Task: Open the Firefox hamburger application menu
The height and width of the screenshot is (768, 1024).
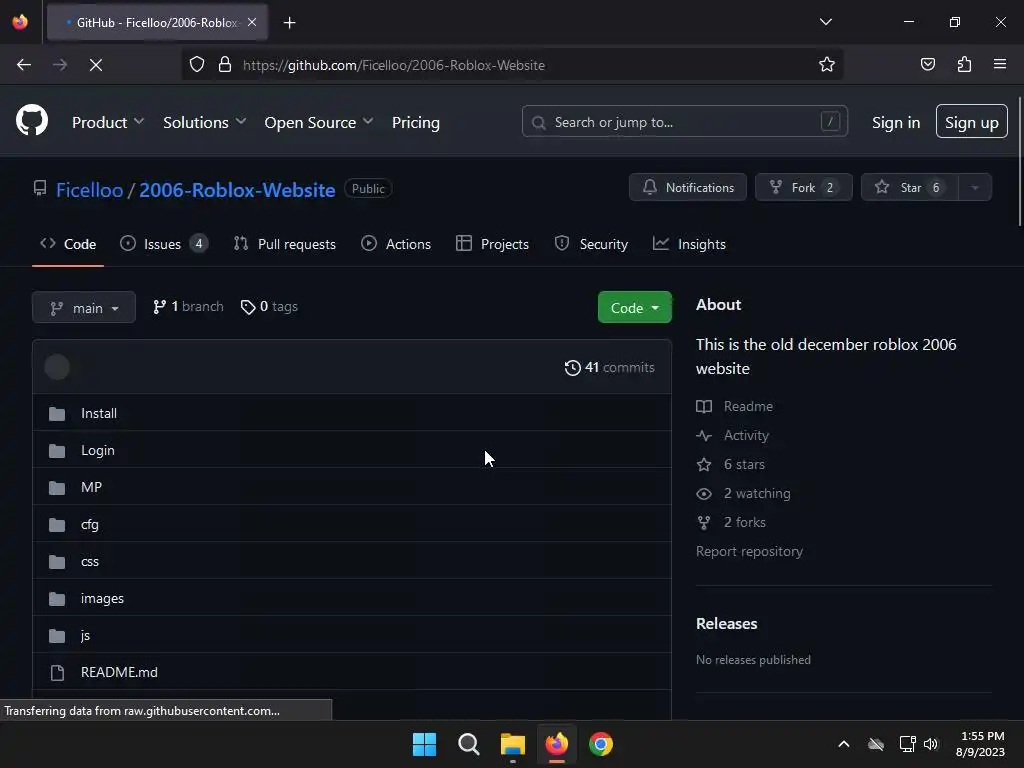Action: pos(1000,65)
